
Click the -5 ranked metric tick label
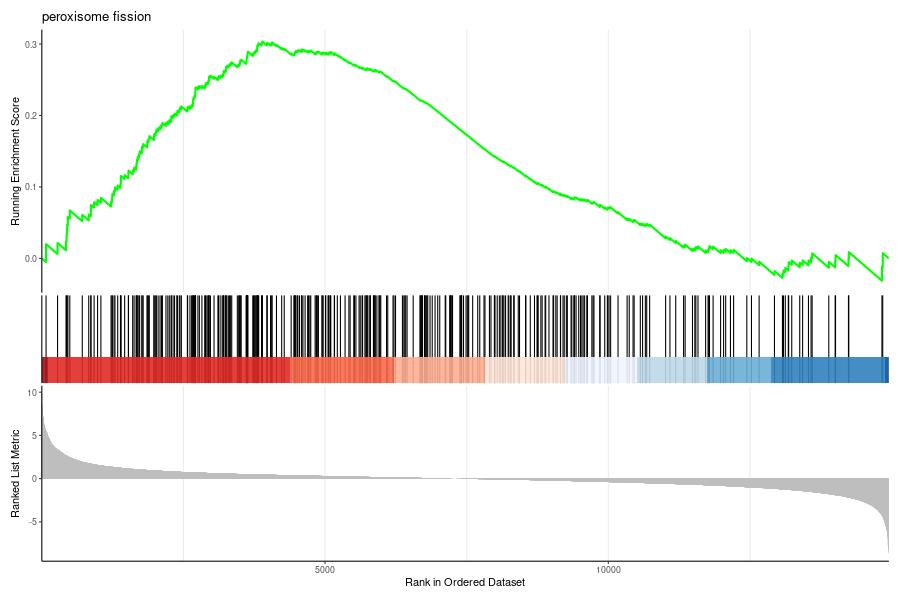click(x=32, y=521)
